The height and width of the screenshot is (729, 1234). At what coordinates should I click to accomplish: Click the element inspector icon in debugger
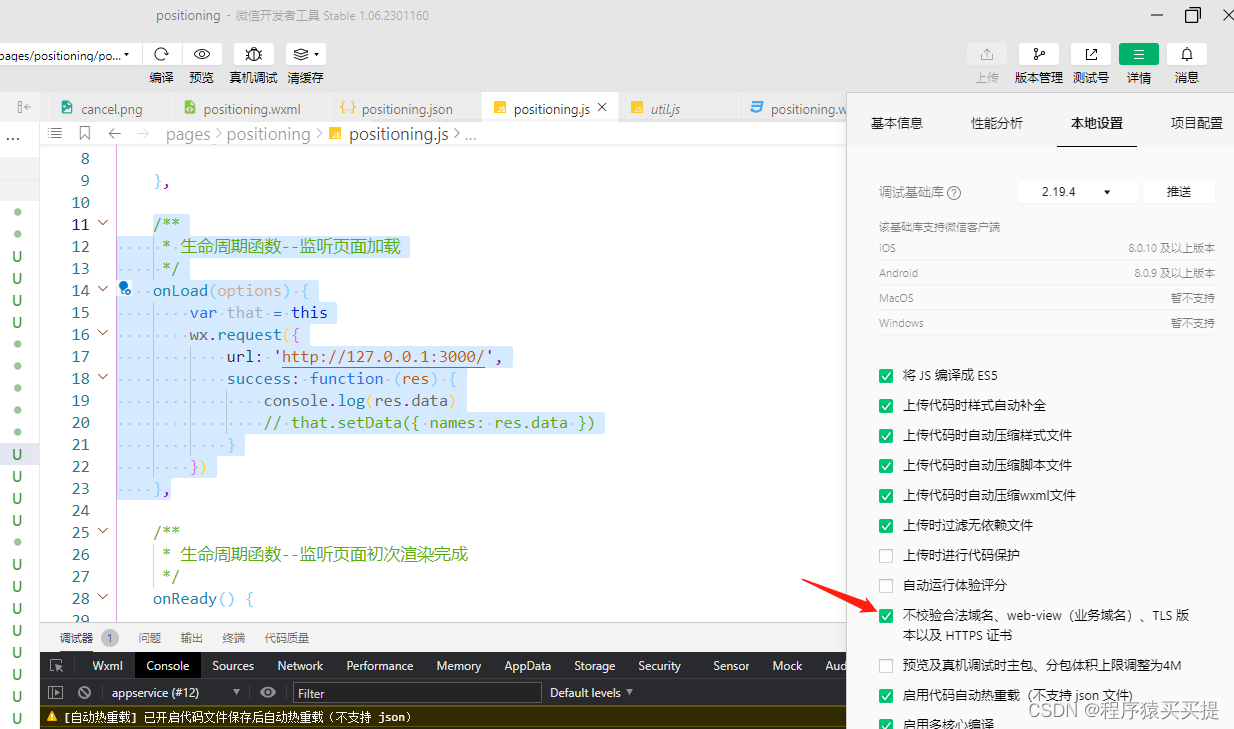pyautogui.click(x=56, y=666)
